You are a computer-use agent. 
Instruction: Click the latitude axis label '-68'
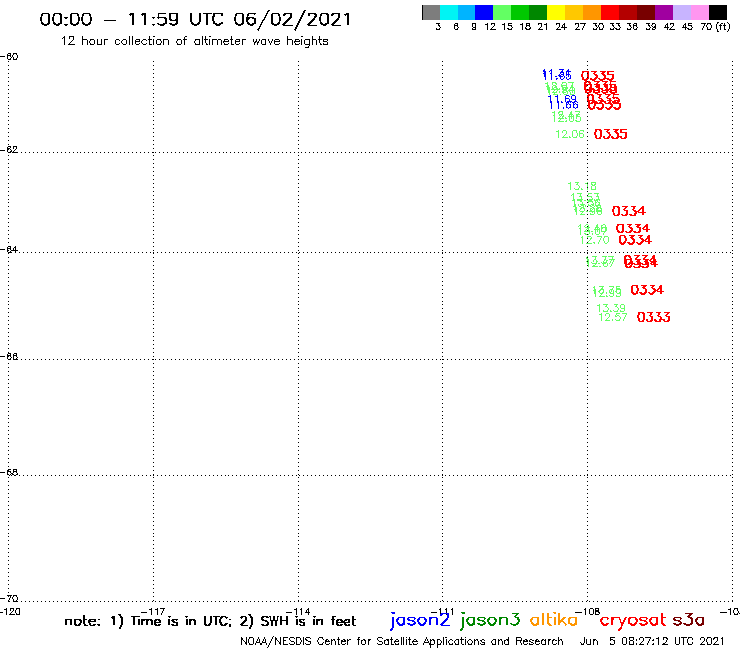click(9, 473)
